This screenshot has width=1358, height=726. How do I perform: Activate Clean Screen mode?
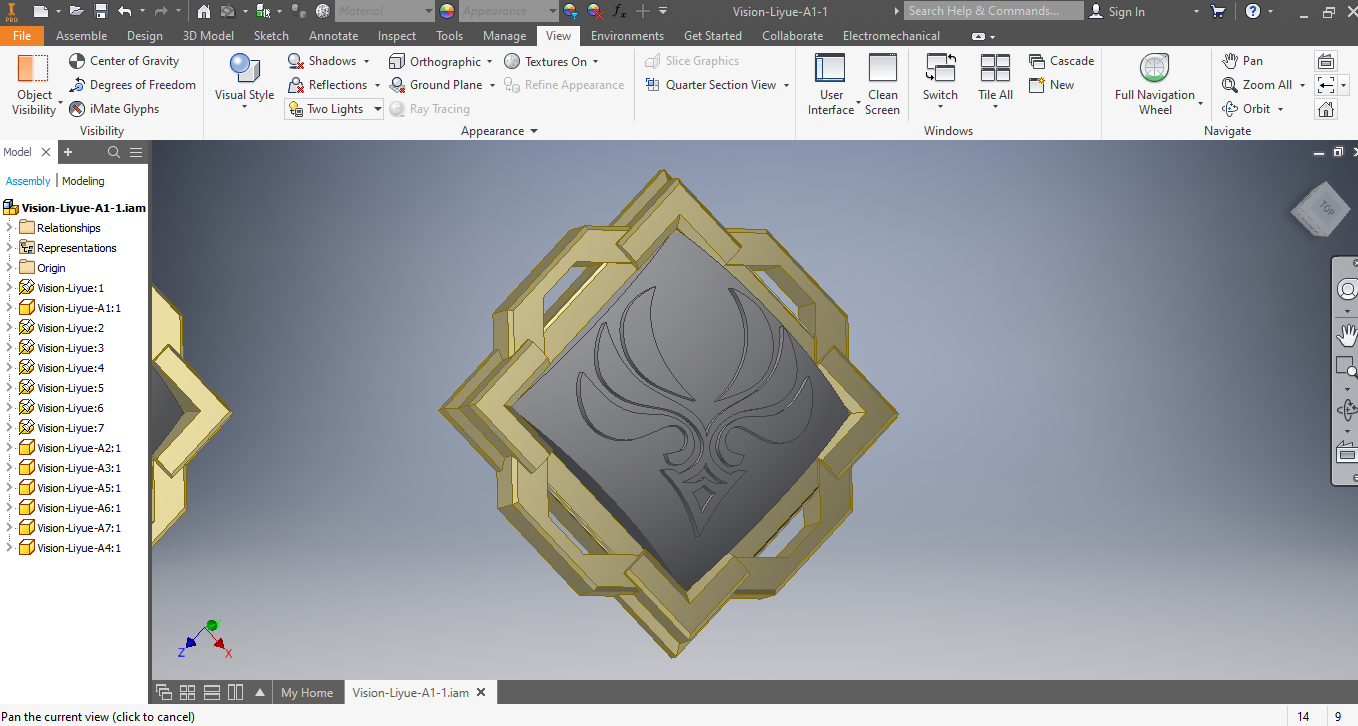882,85
